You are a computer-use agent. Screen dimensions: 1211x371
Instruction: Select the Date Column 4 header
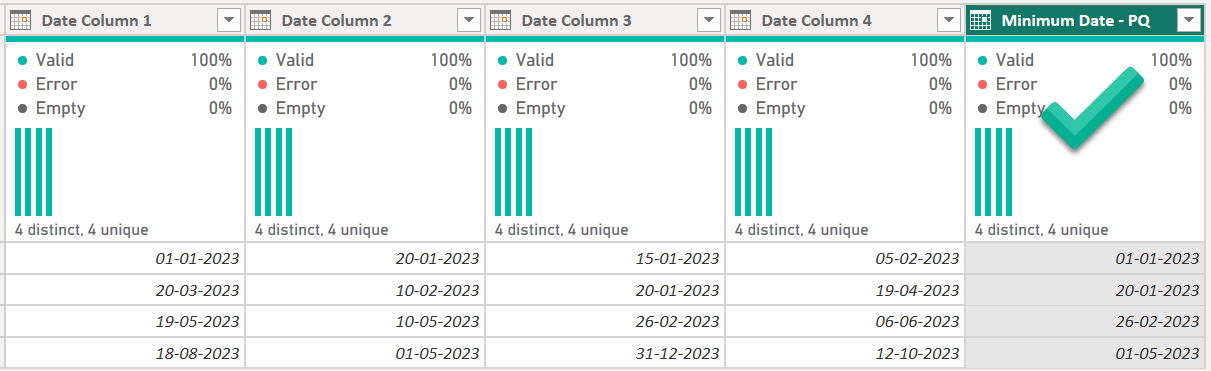845,20
